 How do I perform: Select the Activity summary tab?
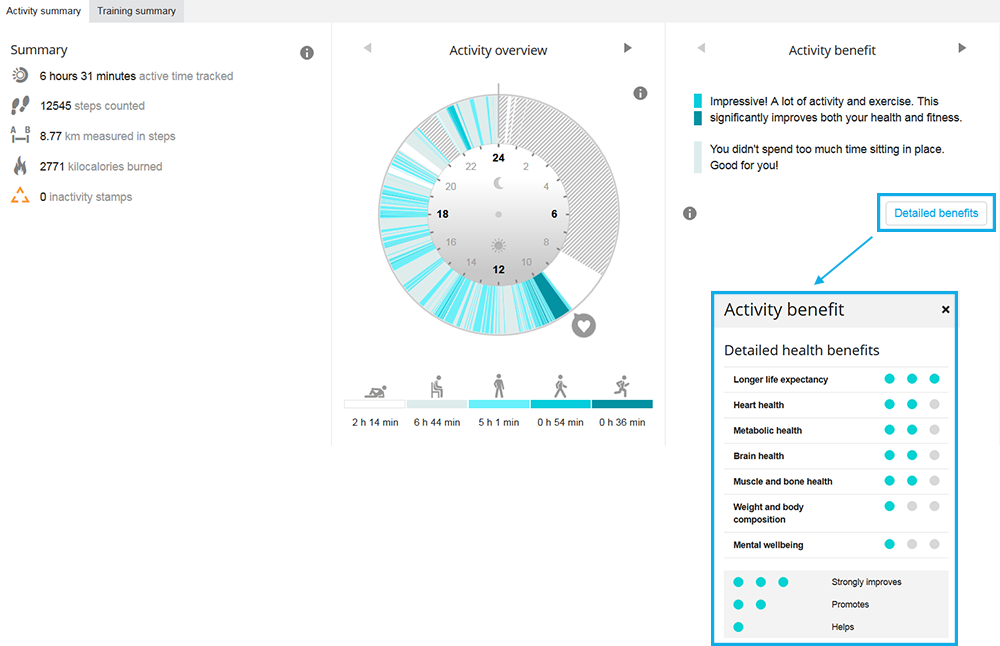pos(44,11)
